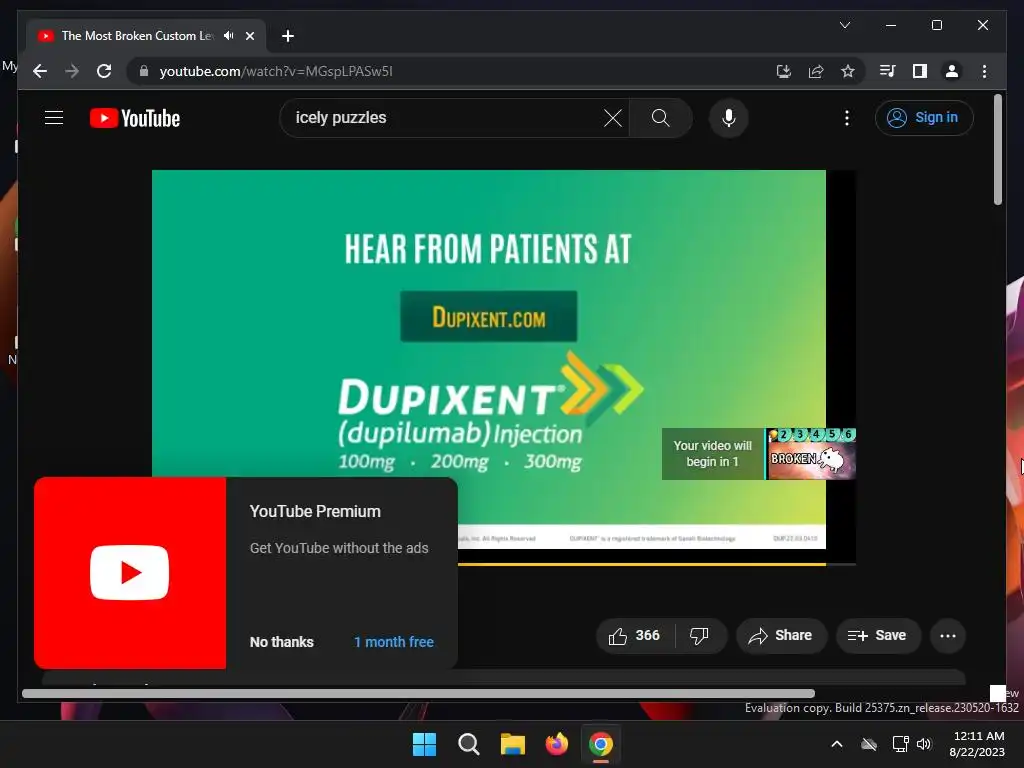Viewport: 1024px width, 768px height.
Task: Open the YouTube hamburger guide menu
Action: pyautogui.click(x=54, y=118)
